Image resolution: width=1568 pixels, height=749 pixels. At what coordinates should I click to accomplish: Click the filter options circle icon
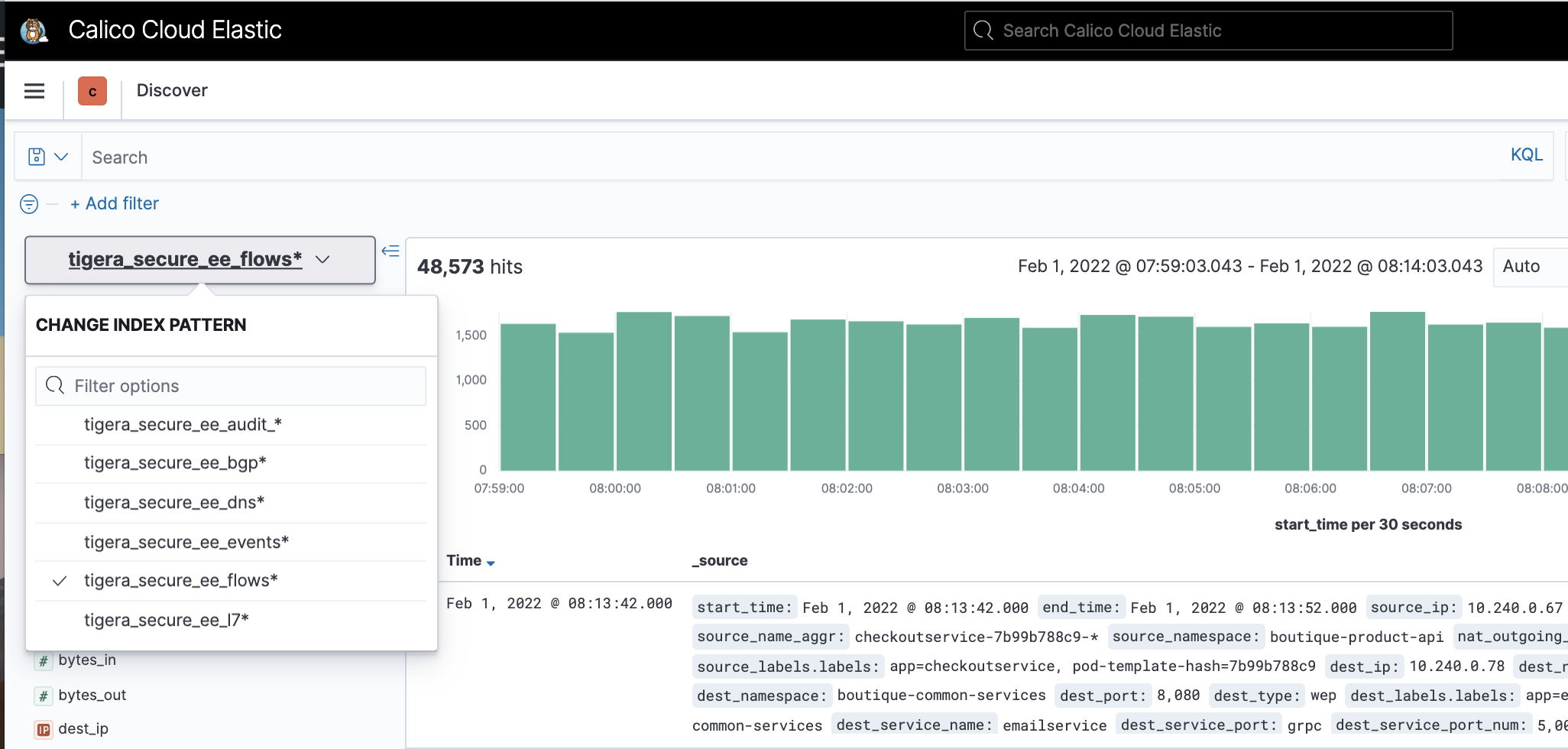(x=29, y=204)
